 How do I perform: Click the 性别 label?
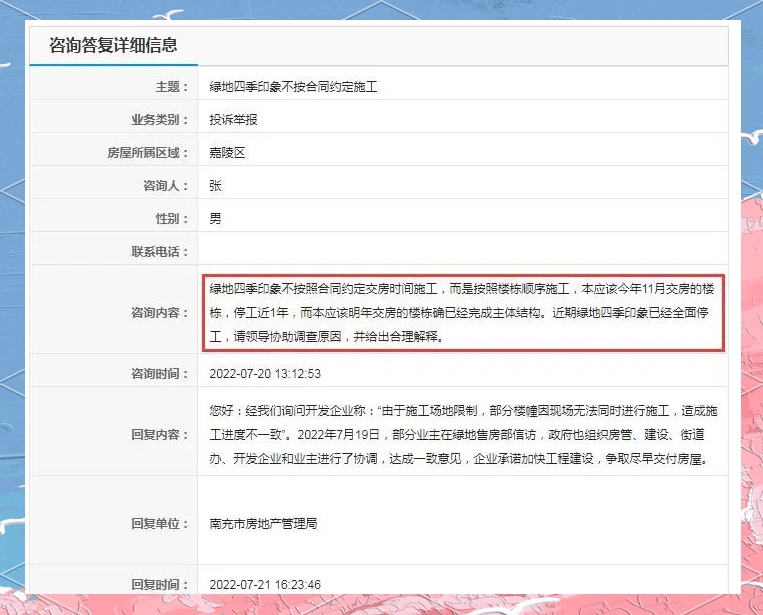(x=172, y=219)
